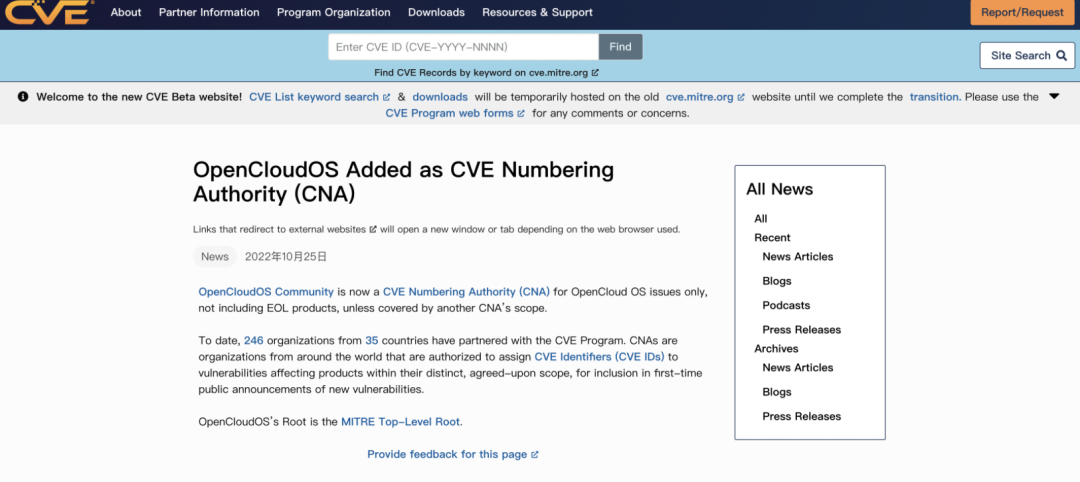The image size is (1080, 482).
Task: Click external-link icon after CVE Program web forms
Action: pos(521,114)
